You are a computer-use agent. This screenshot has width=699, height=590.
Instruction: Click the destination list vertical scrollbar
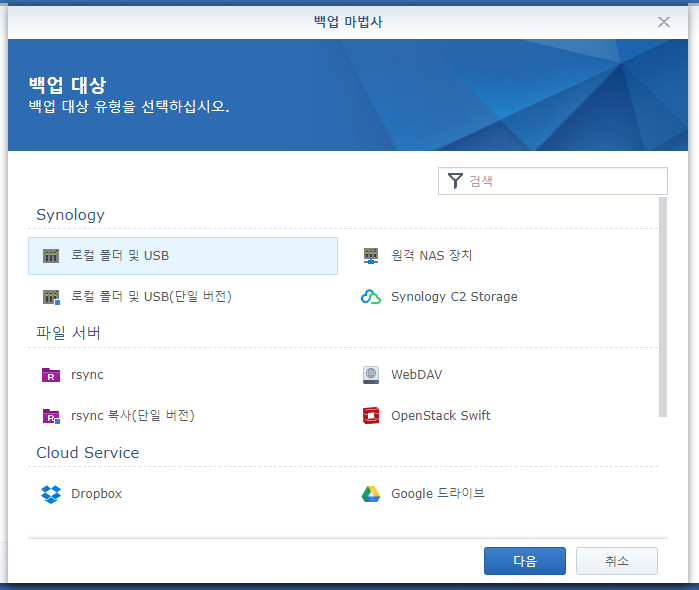coord(663,307)
